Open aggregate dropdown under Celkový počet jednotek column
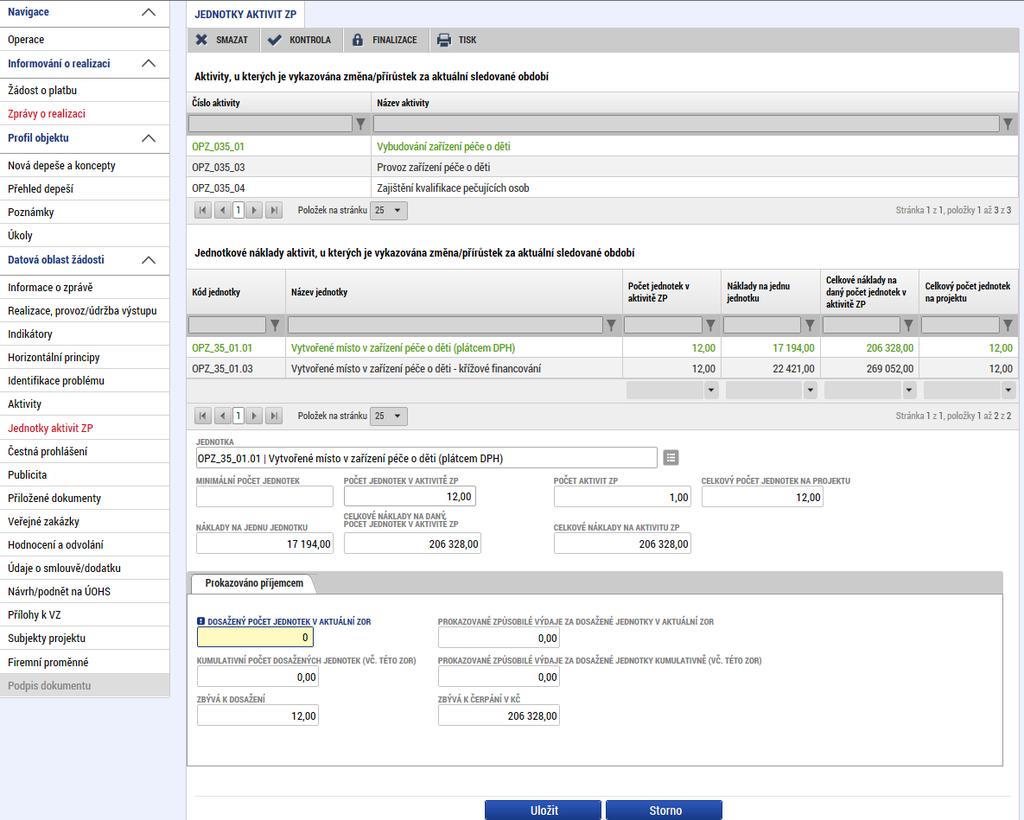Image resolution: width=1024 pixels, height=820 pixels. pyautogui.click(x=1008, y=390)
